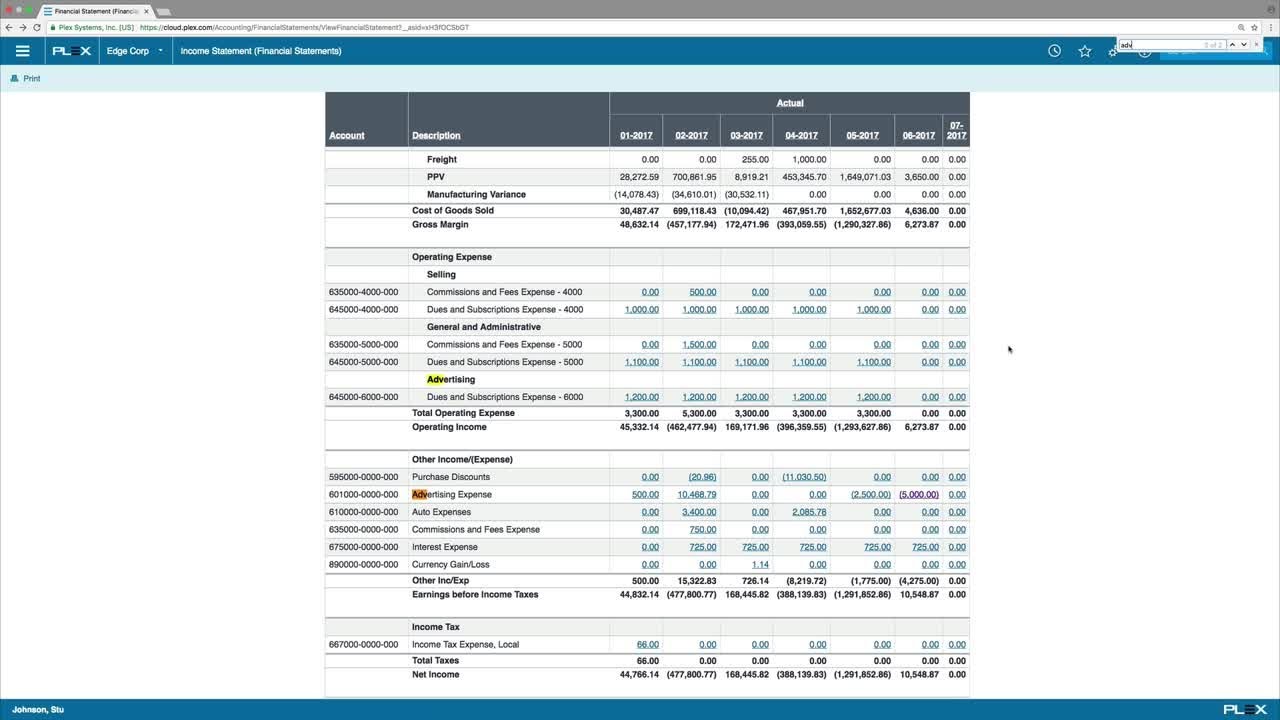Click the 06-2017 column header
Image resolution: width=1280 pixels, height=720 pixels.
pos(919,136)
